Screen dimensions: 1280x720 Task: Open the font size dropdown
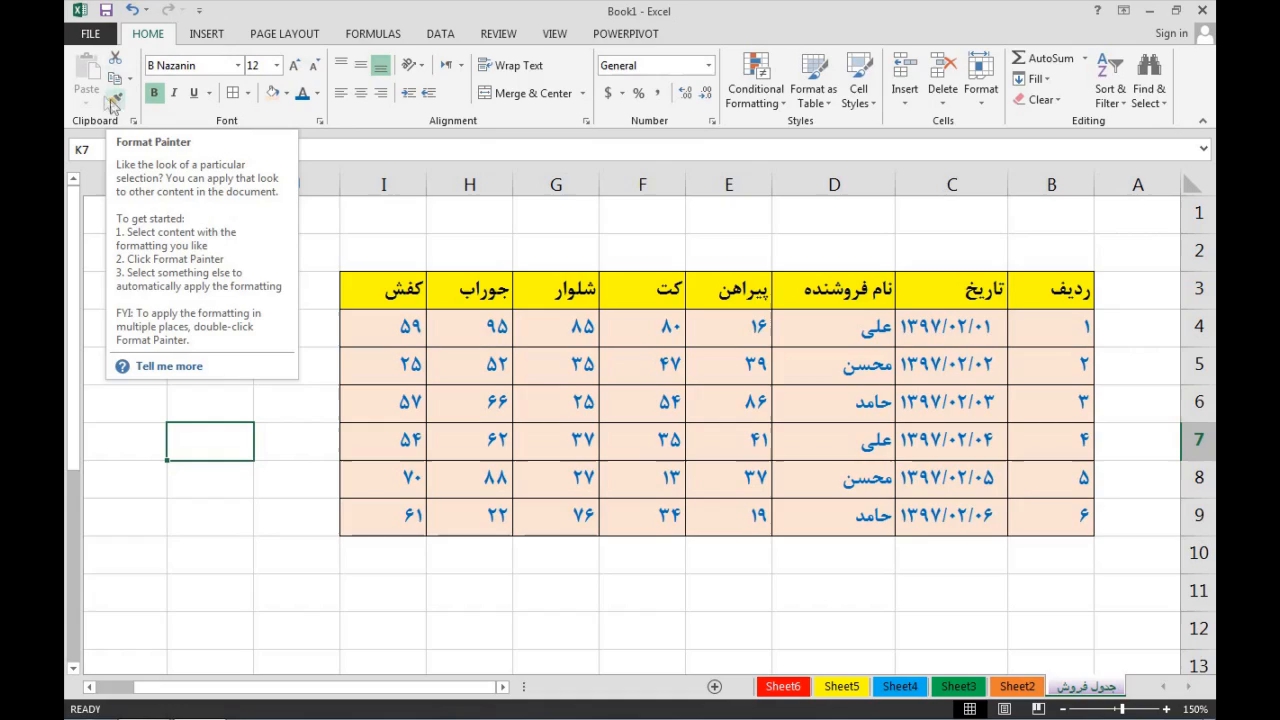coord(277,66)
